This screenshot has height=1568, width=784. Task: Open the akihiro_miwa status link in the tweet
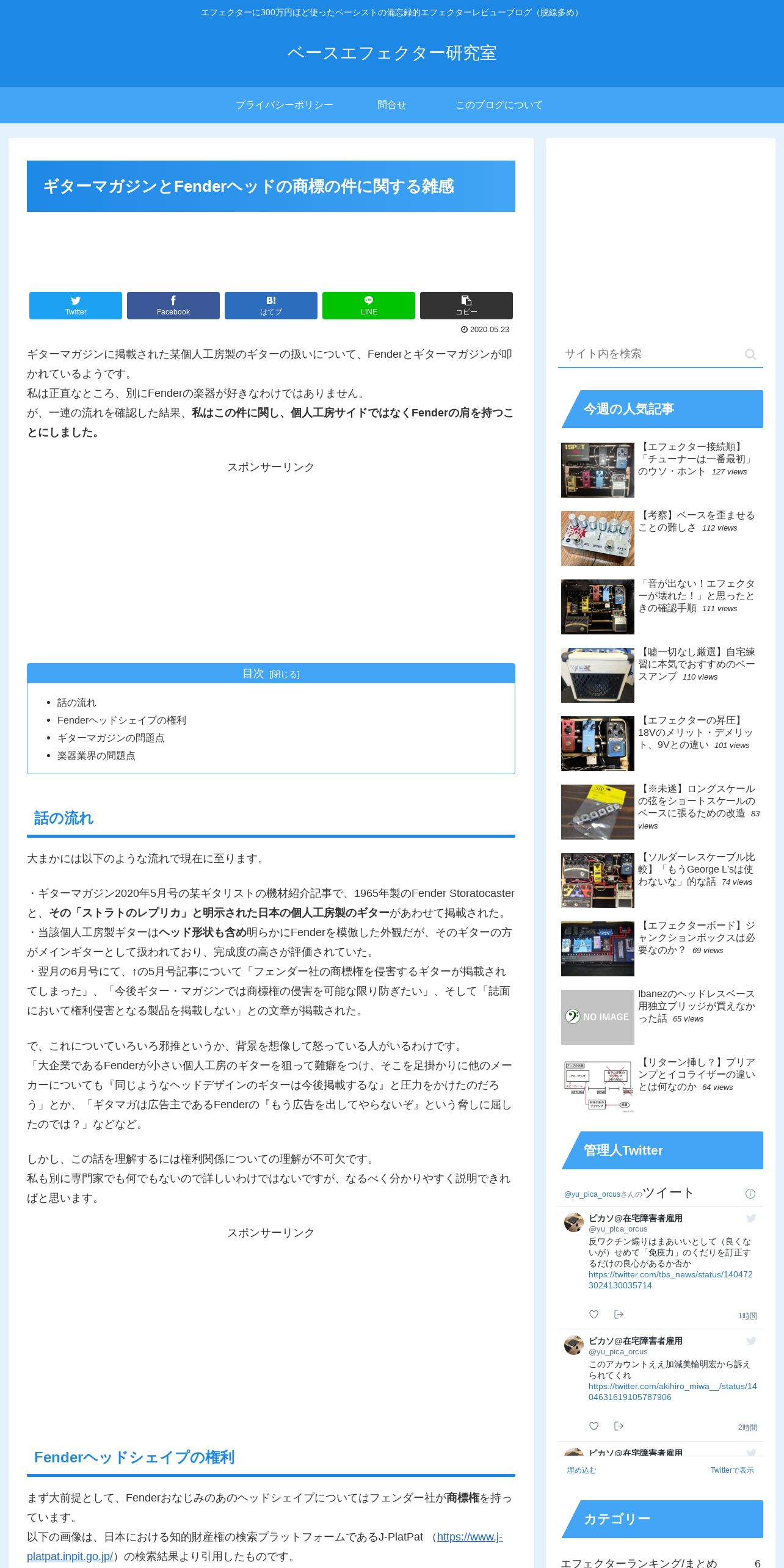pyautogui.click(x=672, y=1392)
